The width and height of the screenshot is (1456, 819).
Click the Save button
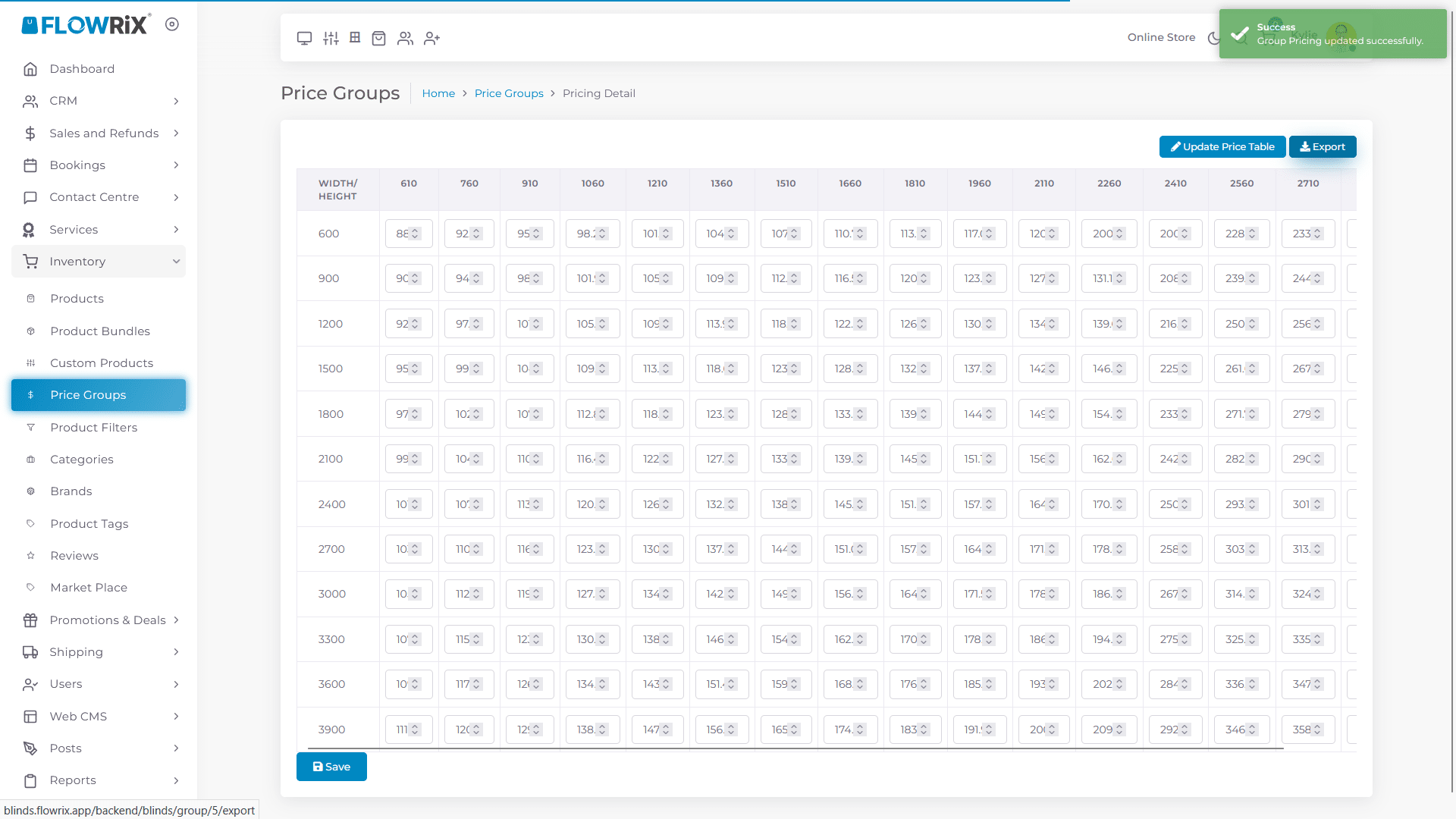click(x=331, y=767)
